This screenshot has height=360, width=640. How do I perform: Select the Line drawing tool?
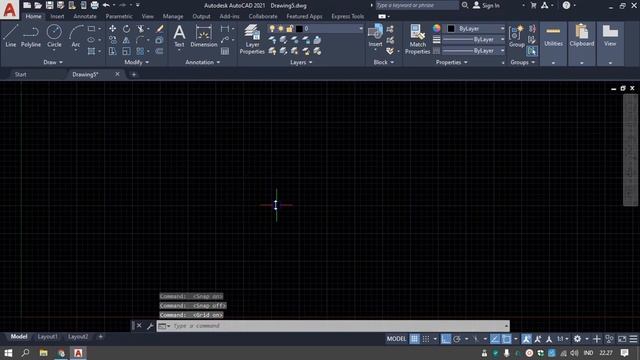[11, 36]
